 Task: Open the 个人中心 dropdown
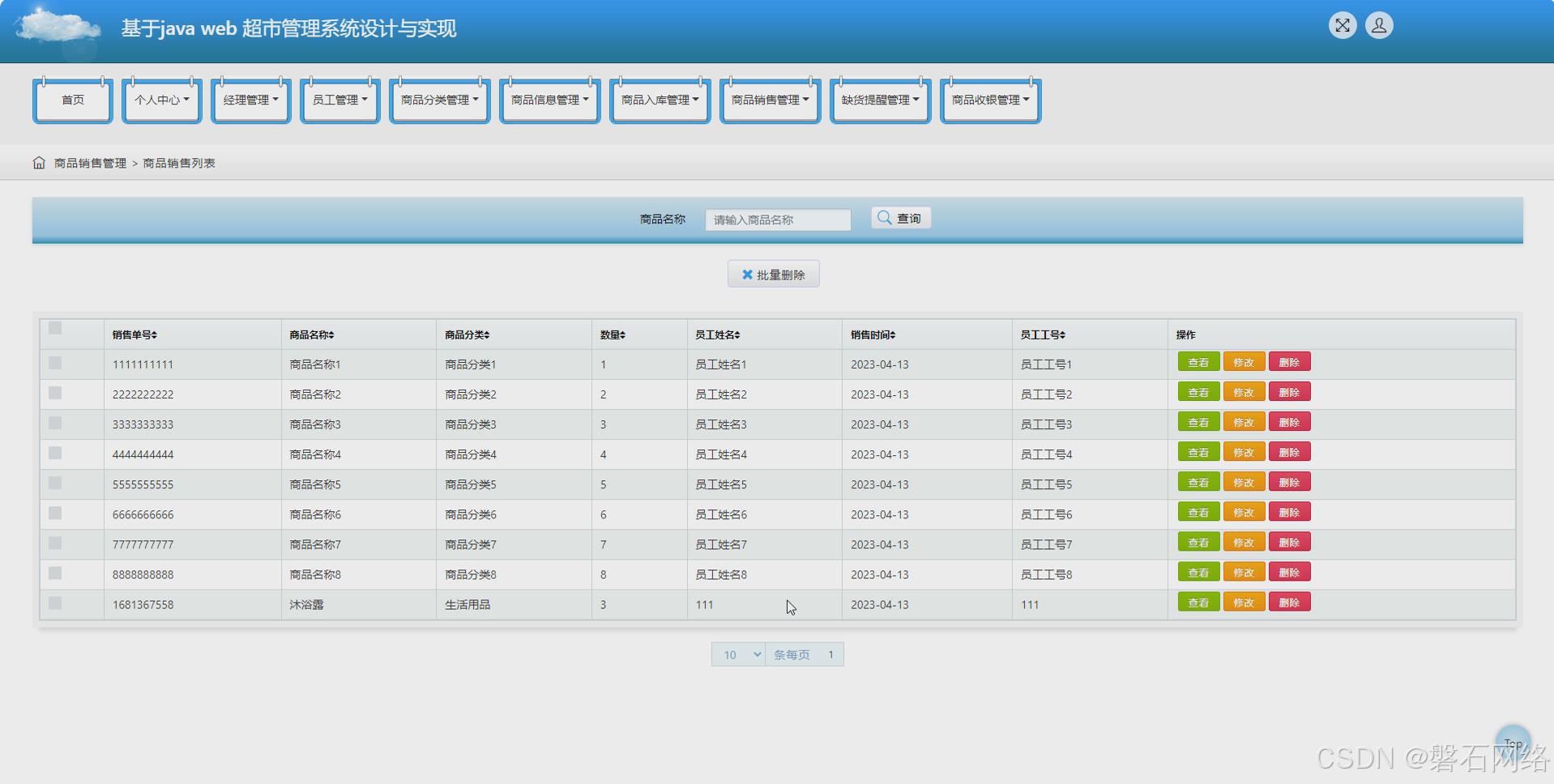[161, 100]
